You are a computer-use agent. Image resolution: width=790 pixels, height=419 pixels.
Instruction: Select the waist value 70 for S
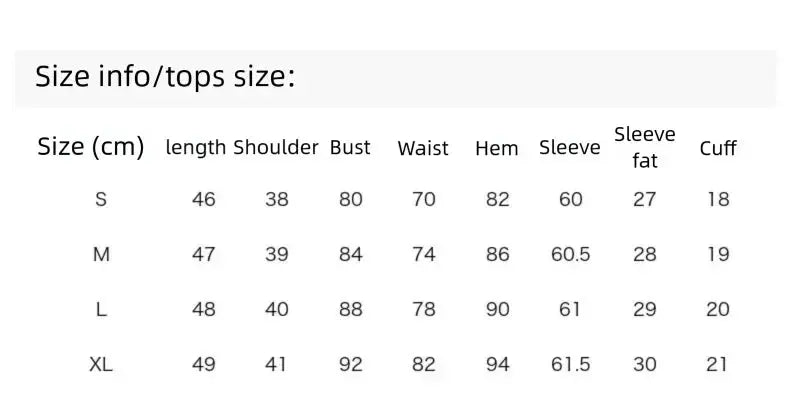[x=424, y=199]
